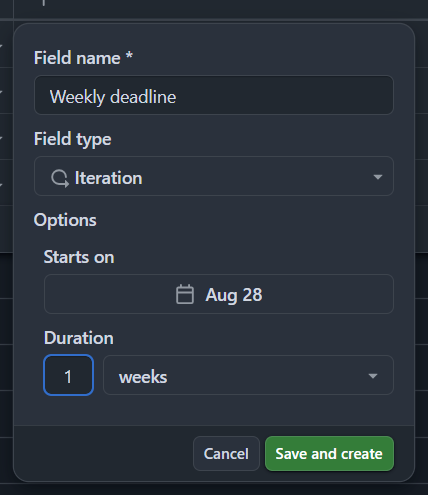Click the Field name label
This screenshot has width=428, height=495.
point(77,58)
